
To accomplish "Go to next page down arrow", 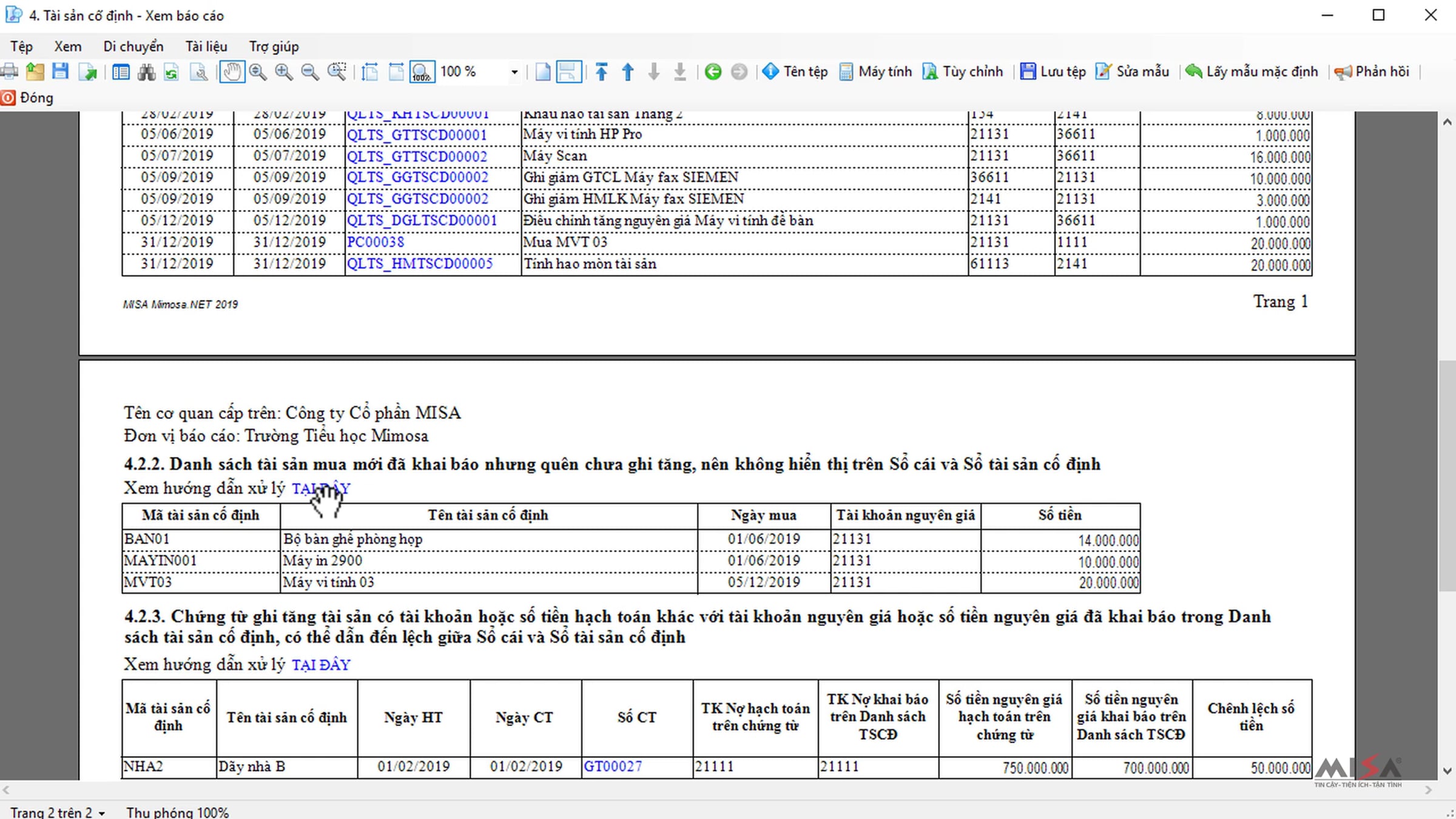I will coord(654,72).
